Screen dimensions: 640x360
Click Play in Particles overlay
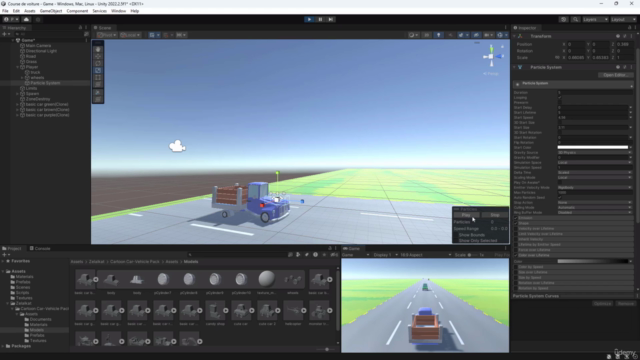point(466,215)
